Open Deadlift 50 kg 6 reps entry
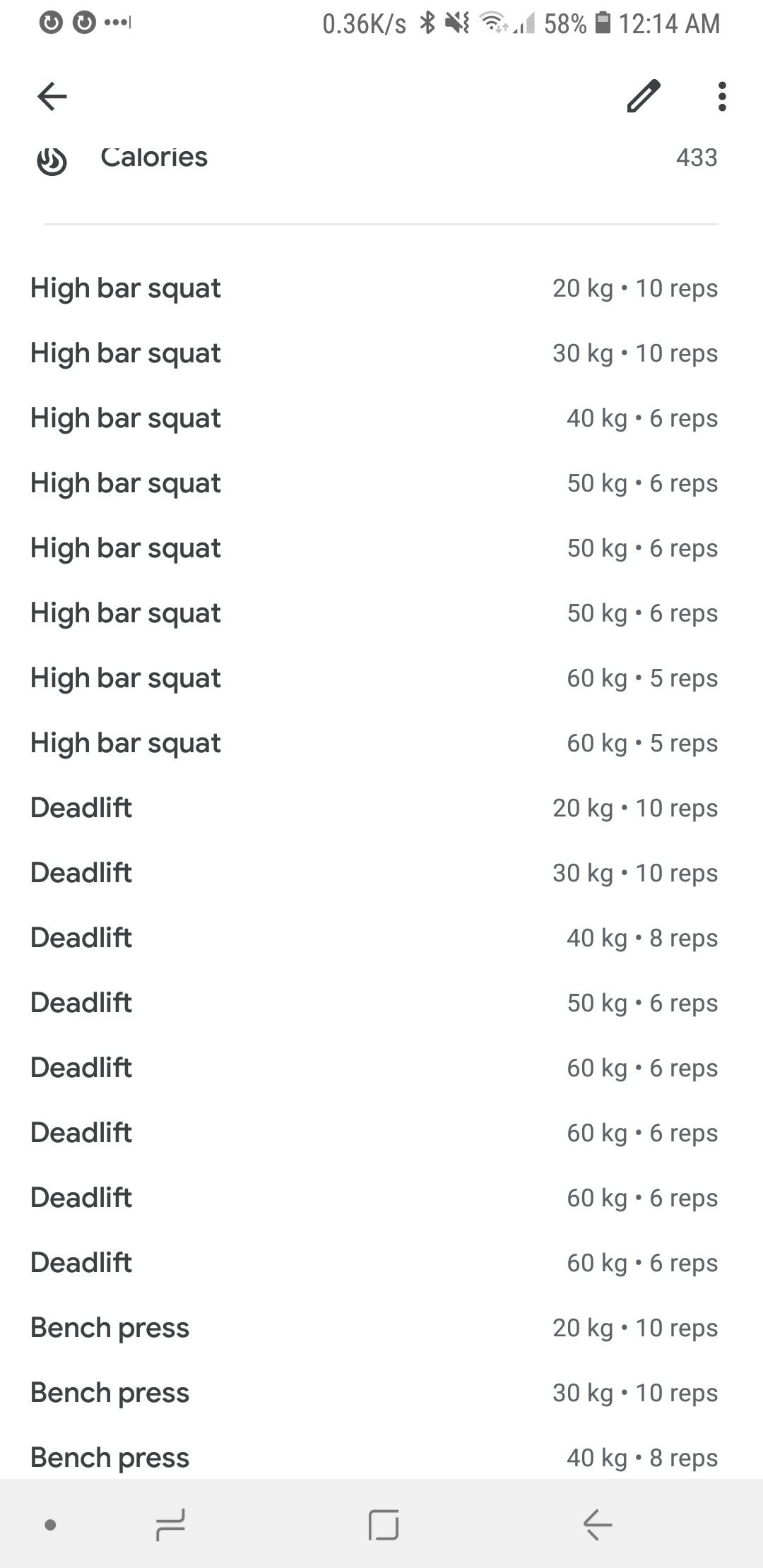Viewport: 763px width, 1568px height. 381,1003
